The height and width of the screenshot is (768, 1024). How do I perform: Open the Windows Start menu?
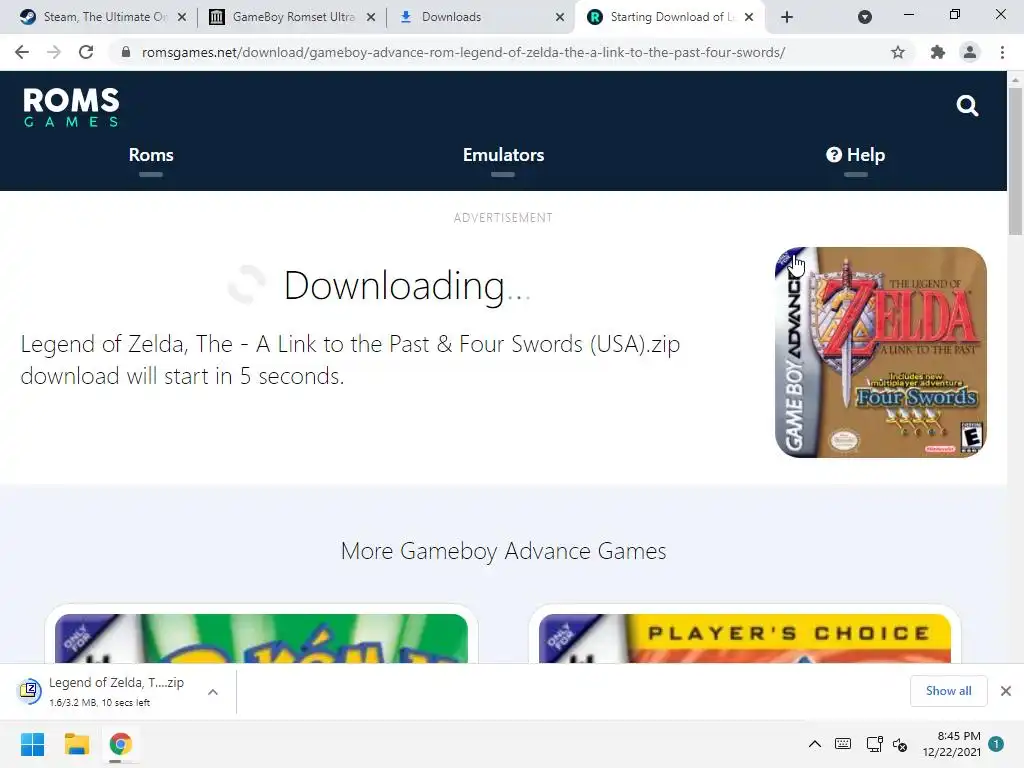click(x=33, y=744)
